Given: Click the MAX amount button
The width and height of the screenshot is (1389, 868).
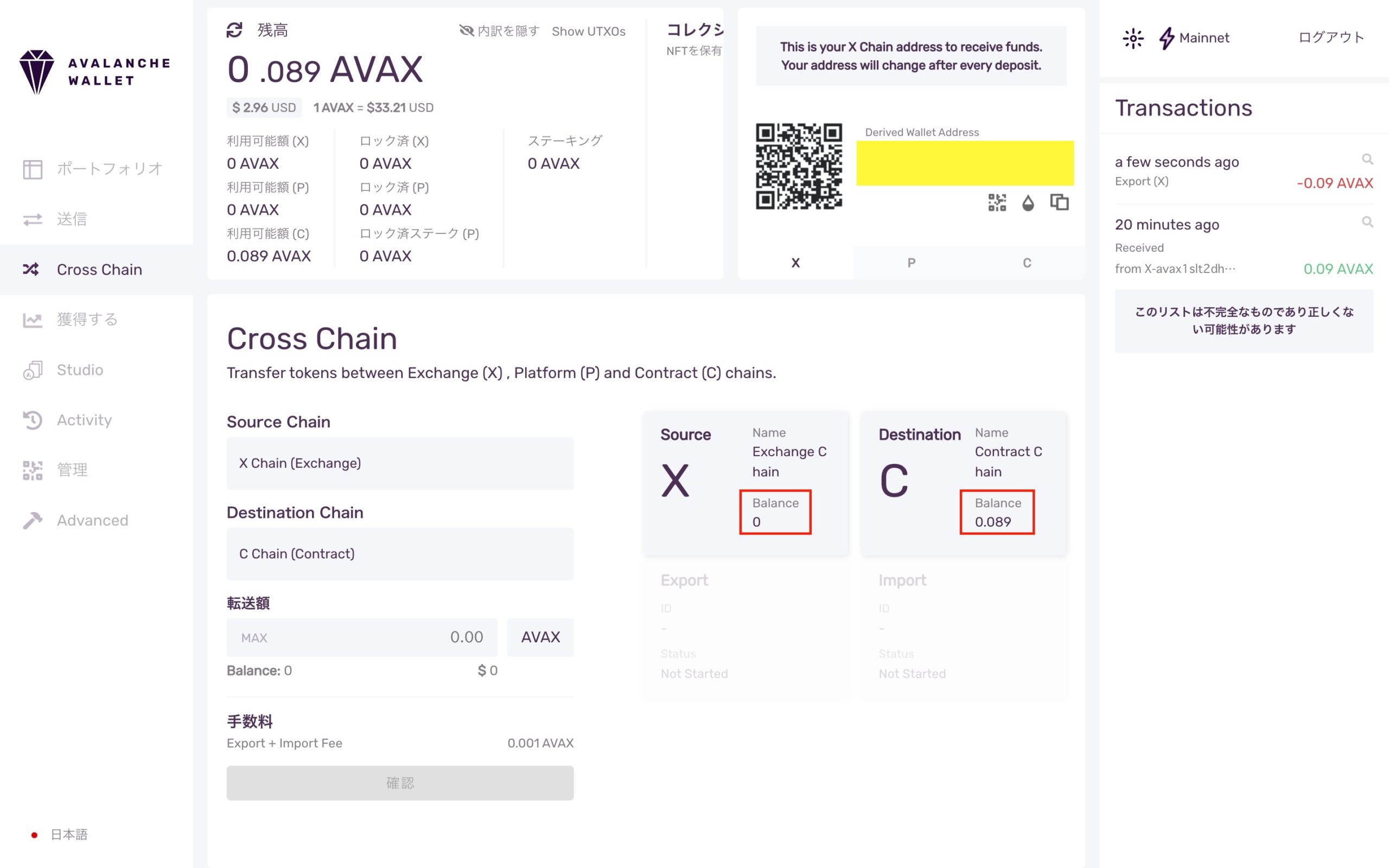Looking at the screenshot, I should tap(254, 638).
